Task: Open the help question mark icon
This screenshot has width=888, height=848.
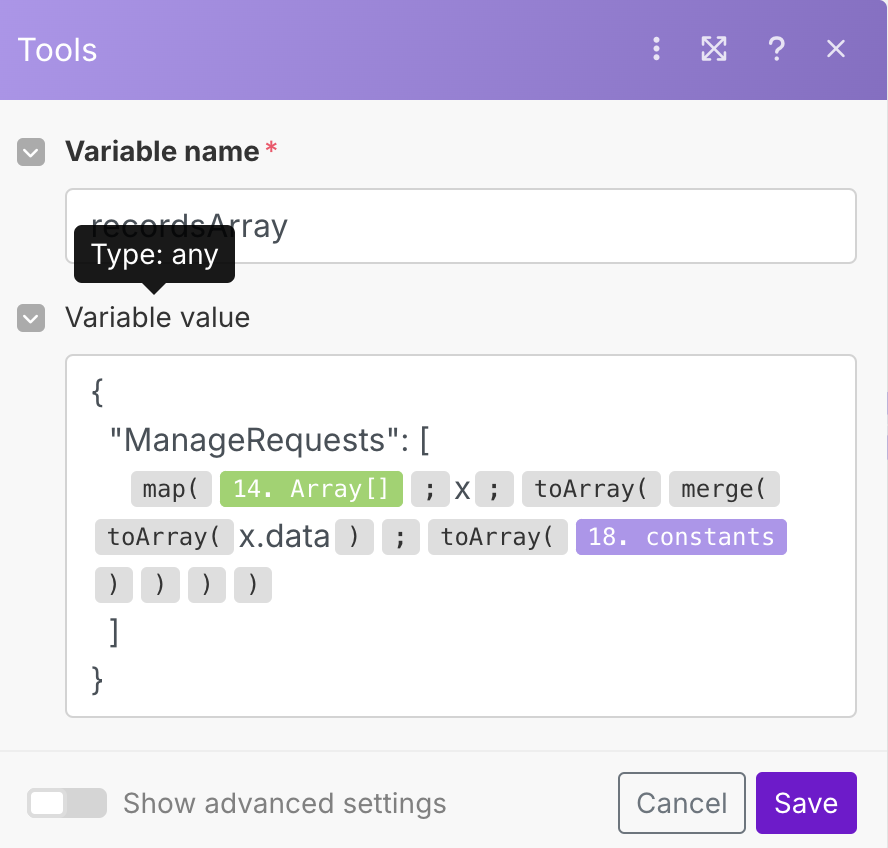Action: pyautogui.click(x=776, y=49)
